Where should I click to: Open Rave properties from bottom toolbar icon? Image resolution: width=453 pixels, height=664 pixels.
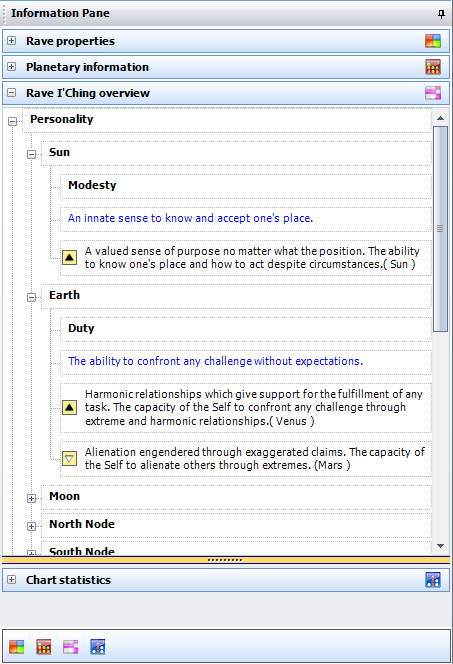click(17, 647)
